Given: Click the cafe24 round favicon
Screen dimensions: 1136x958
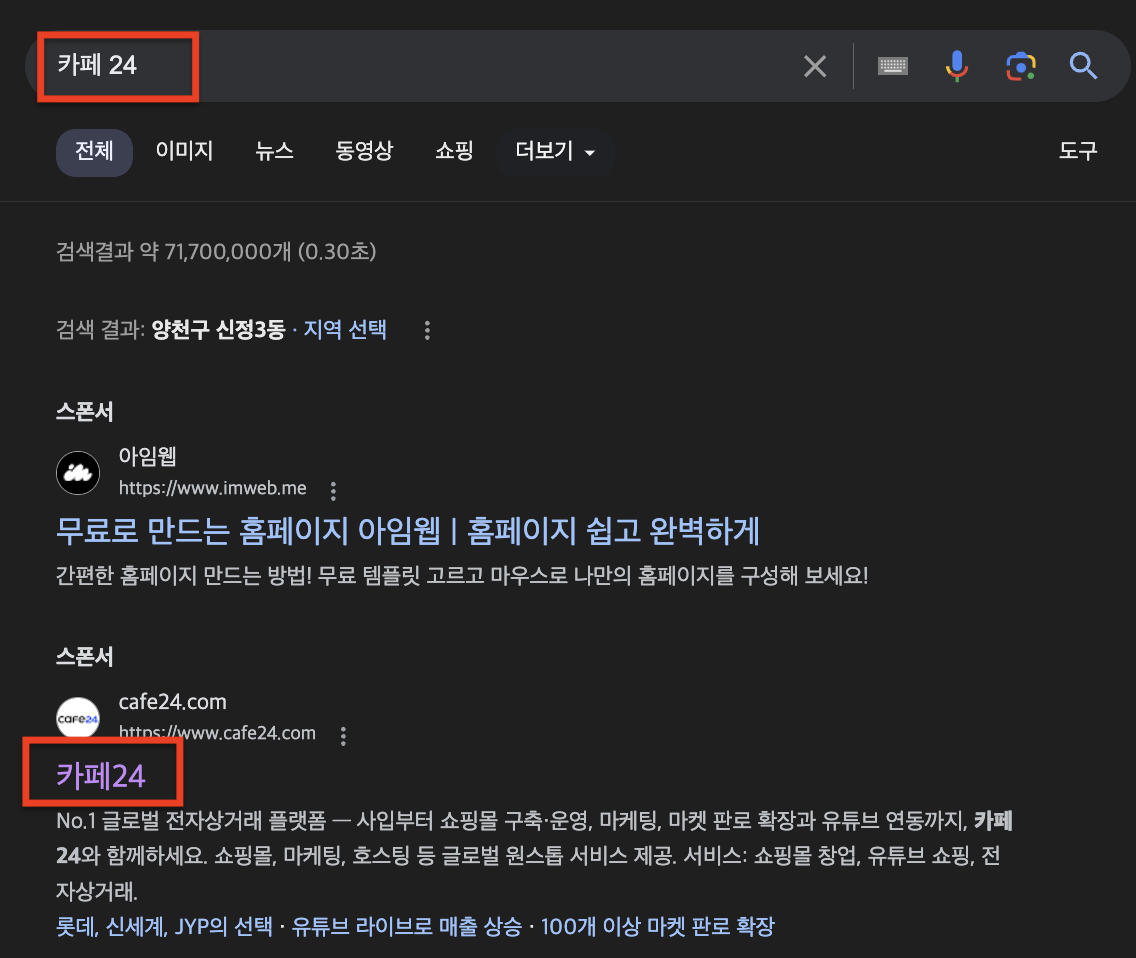Looking at the screenshot, I should point(78,717).
